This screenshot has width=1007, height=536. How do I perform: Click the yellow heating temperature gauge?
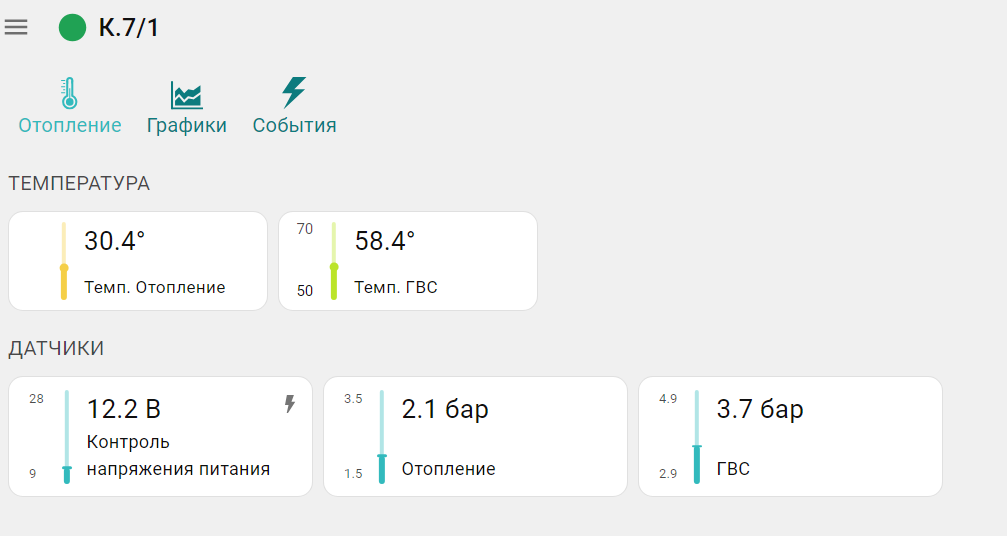pyautogui.click(x=64, y=261)
